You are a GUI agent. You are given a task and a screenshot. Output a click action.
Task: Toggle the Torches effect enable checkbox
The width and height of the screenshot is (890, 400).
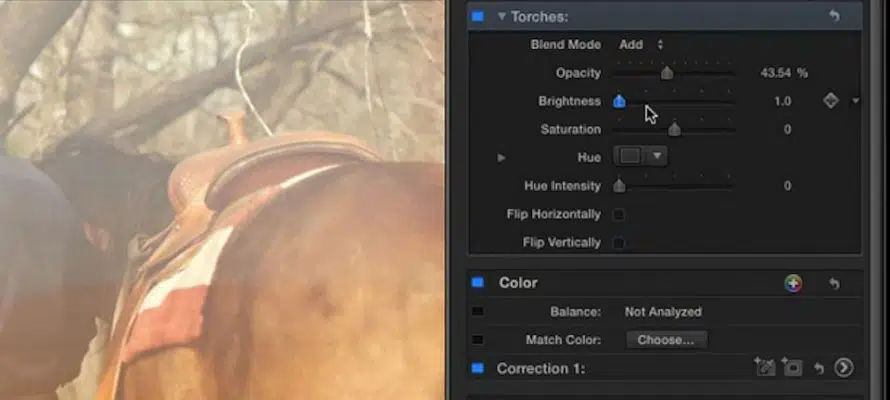click(x=477, y=16)
